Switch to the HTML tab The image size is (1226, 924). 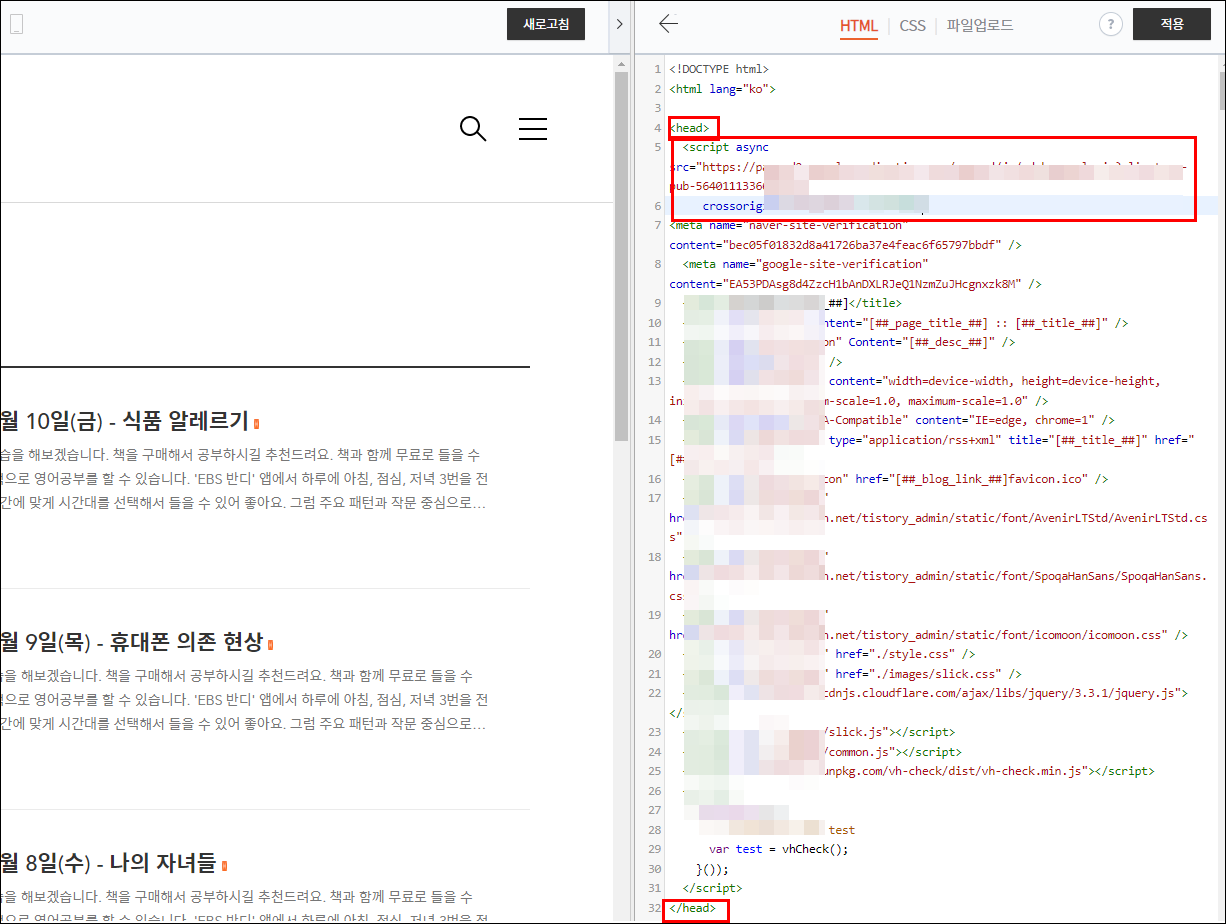tap(858, 25)
